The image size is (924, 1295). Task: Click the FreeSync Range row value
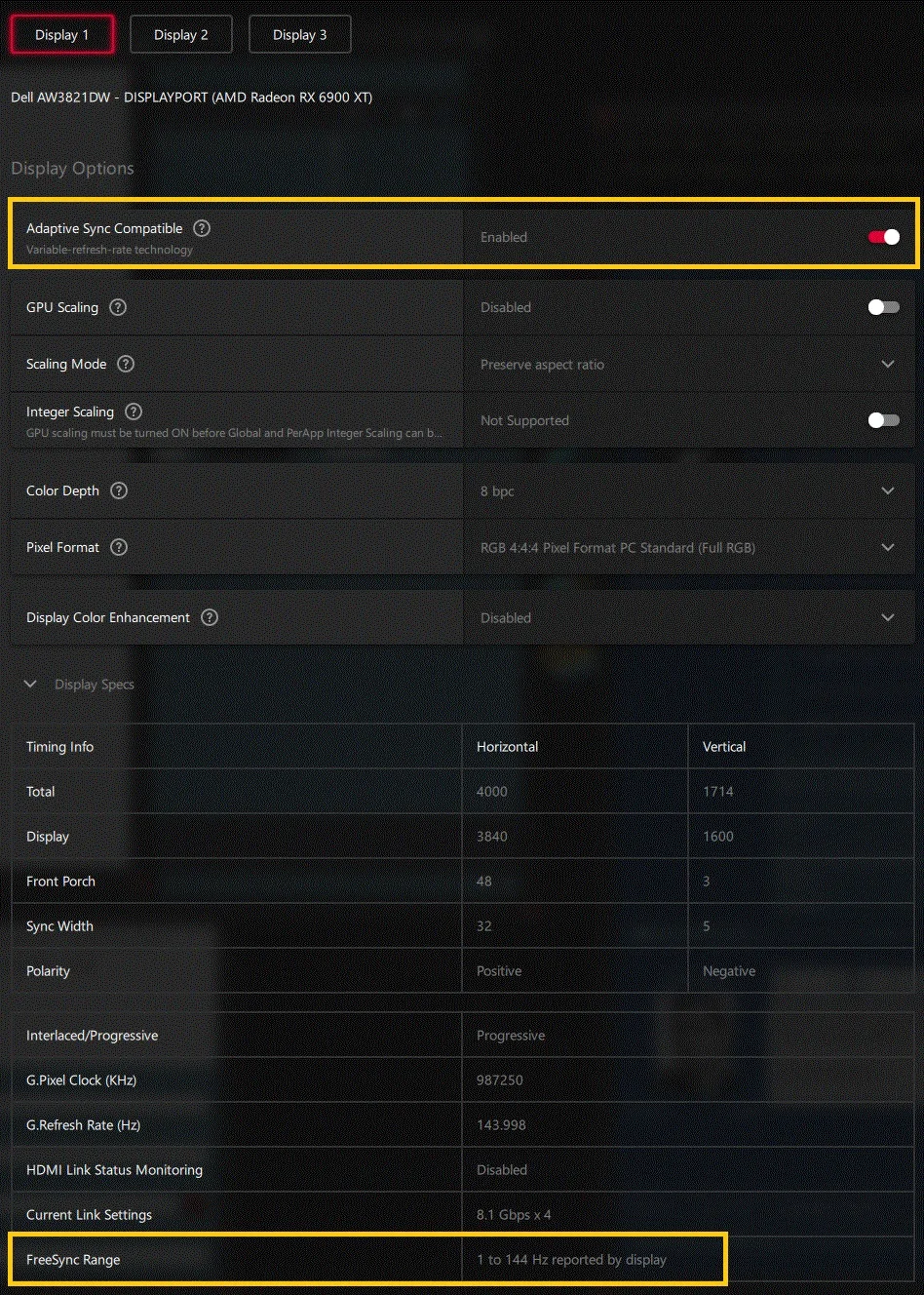click(571, 1260)
